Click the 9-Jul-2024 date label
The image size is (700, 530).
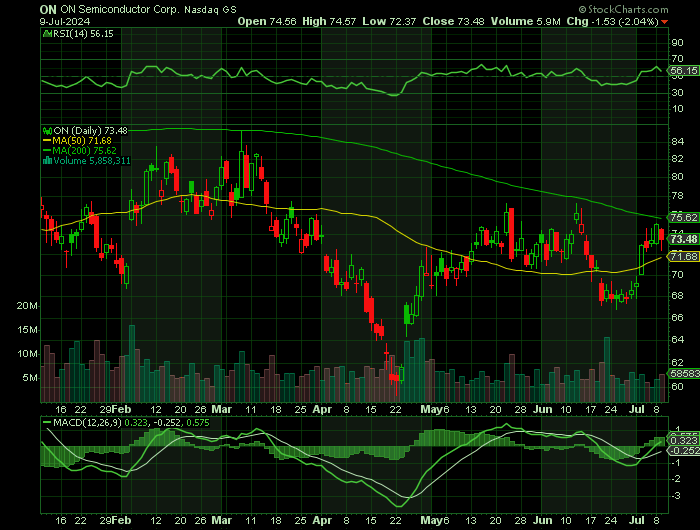[x=65, y=21]
